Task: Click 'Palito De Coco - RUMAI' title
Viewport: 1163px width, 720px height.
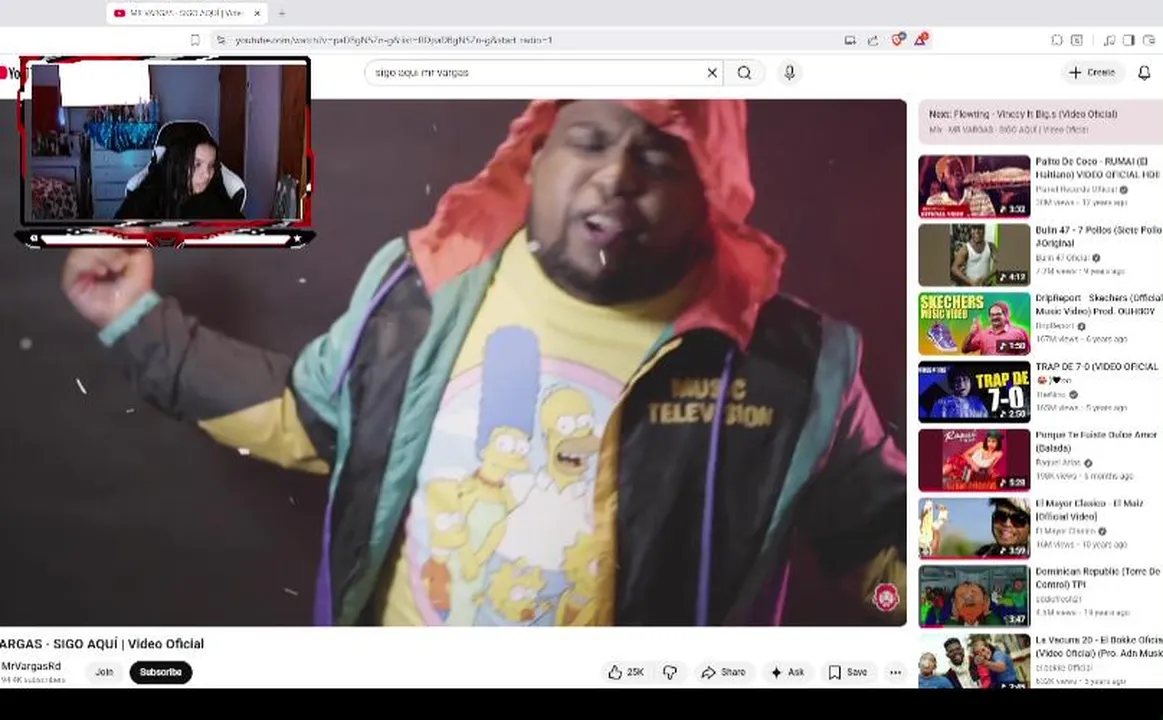Action: click(x=1098, y=168)
